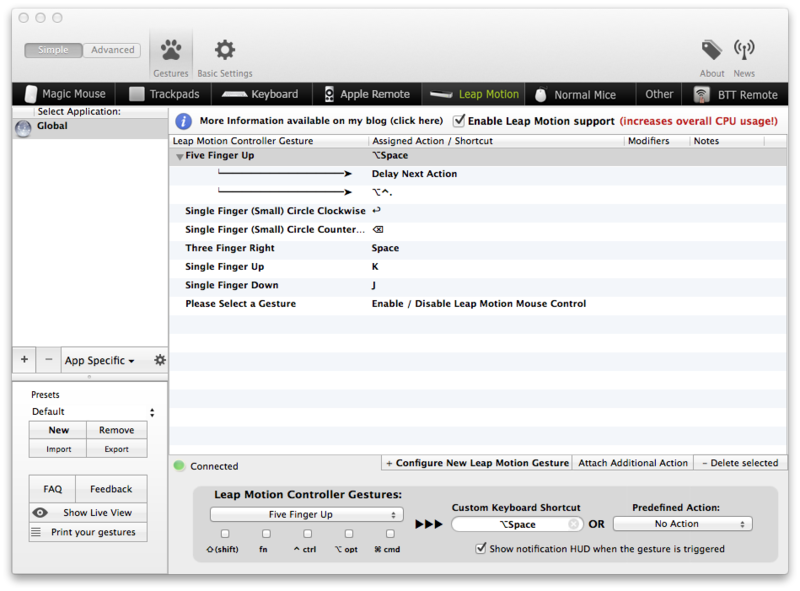The image size is (800, 591).
Task: Open the Default presets dropdown
Action: pyautogui.click(x=93, y=412)
